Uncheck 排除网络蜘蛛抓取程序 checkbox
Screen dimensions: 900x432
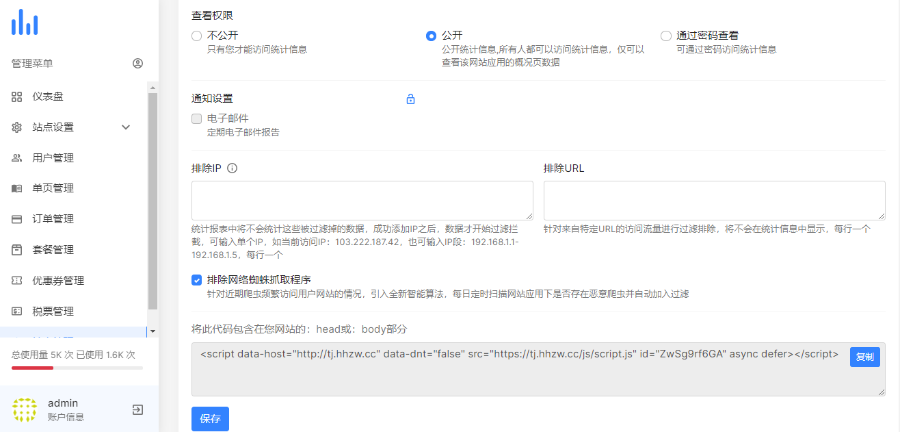pos(197,280)
